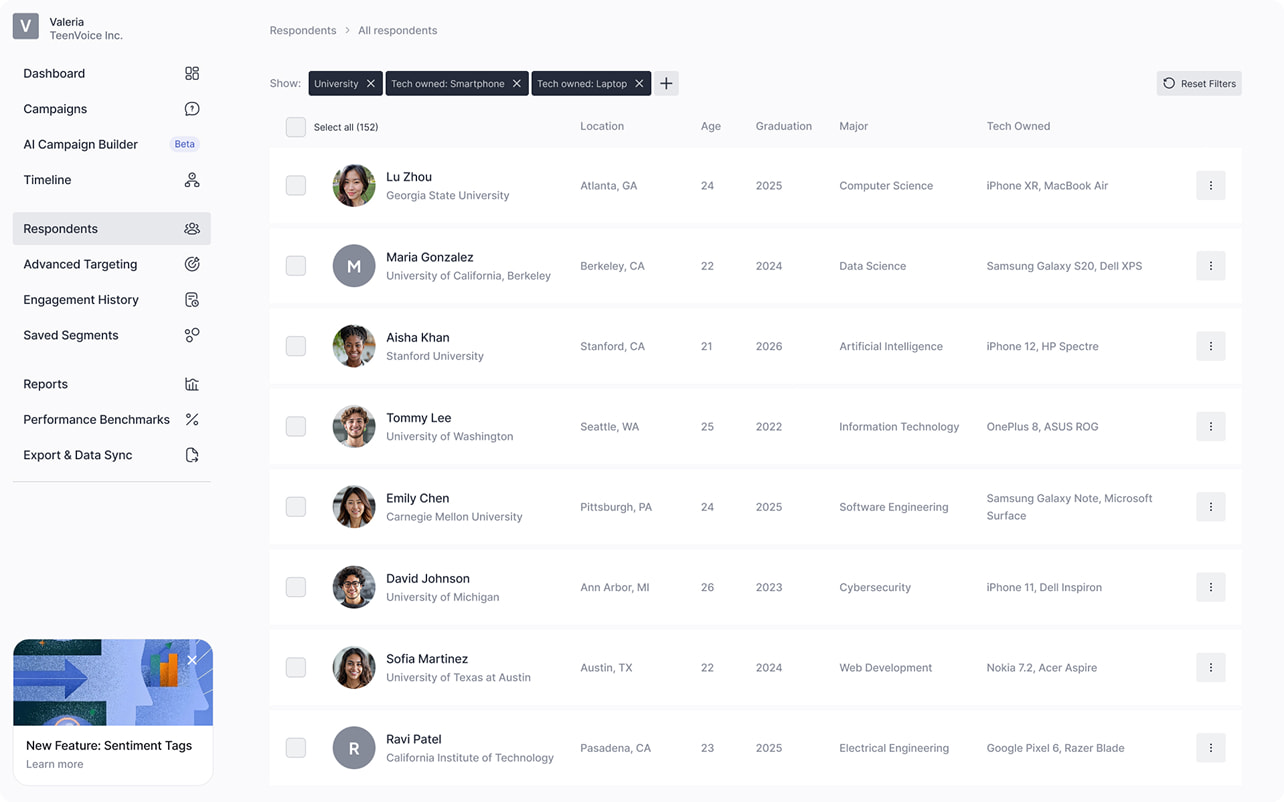Go to Performance Benchmarks page

point(97,419)
